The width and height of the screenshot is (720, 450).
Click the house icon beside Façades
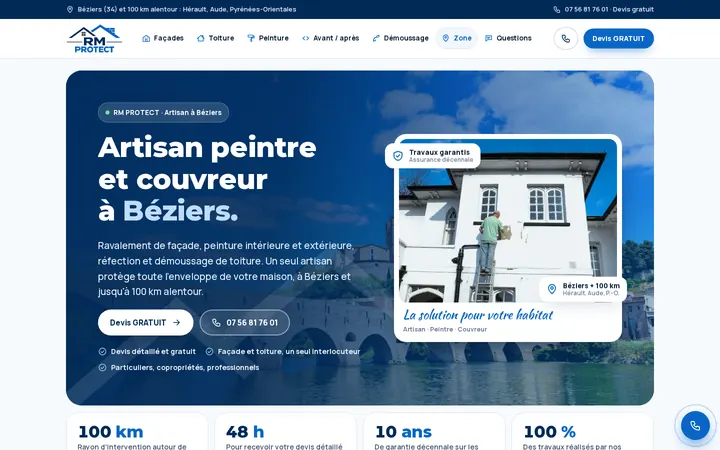pos(146,39)
